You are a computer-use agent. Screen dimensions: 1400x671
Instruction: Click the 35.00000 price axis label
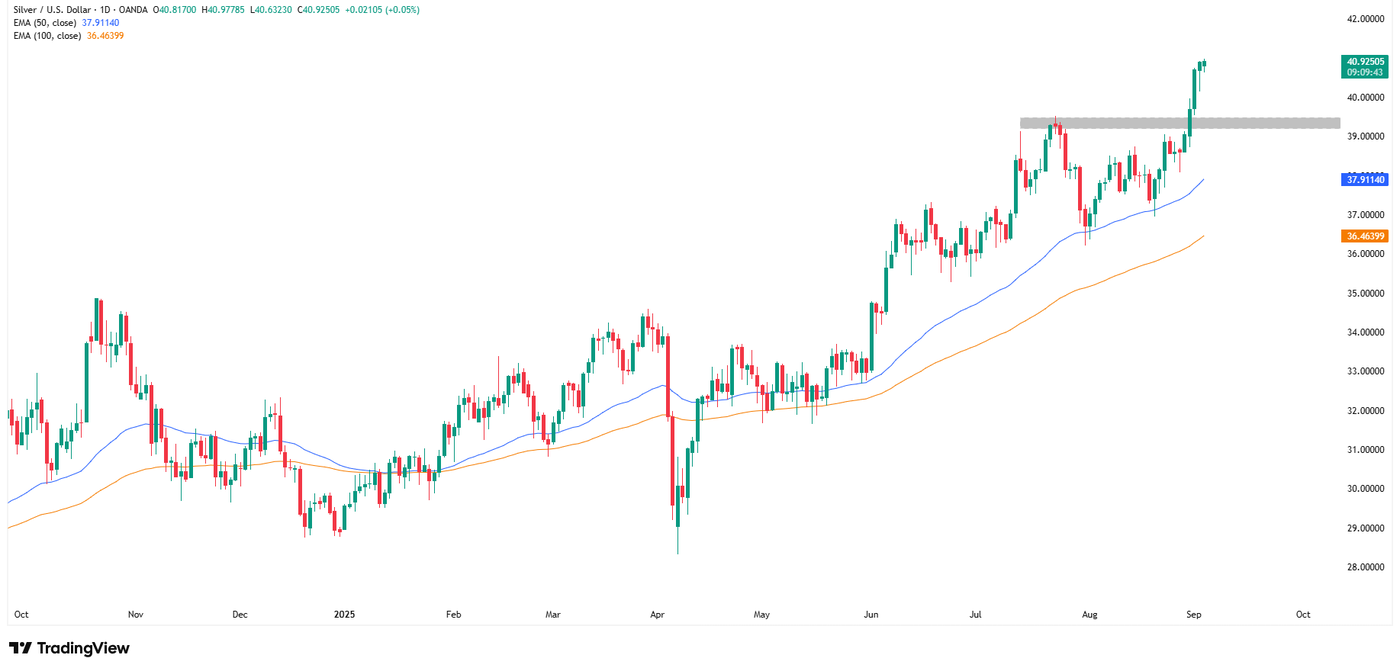pyautogui.click(x=1366, y=294)
